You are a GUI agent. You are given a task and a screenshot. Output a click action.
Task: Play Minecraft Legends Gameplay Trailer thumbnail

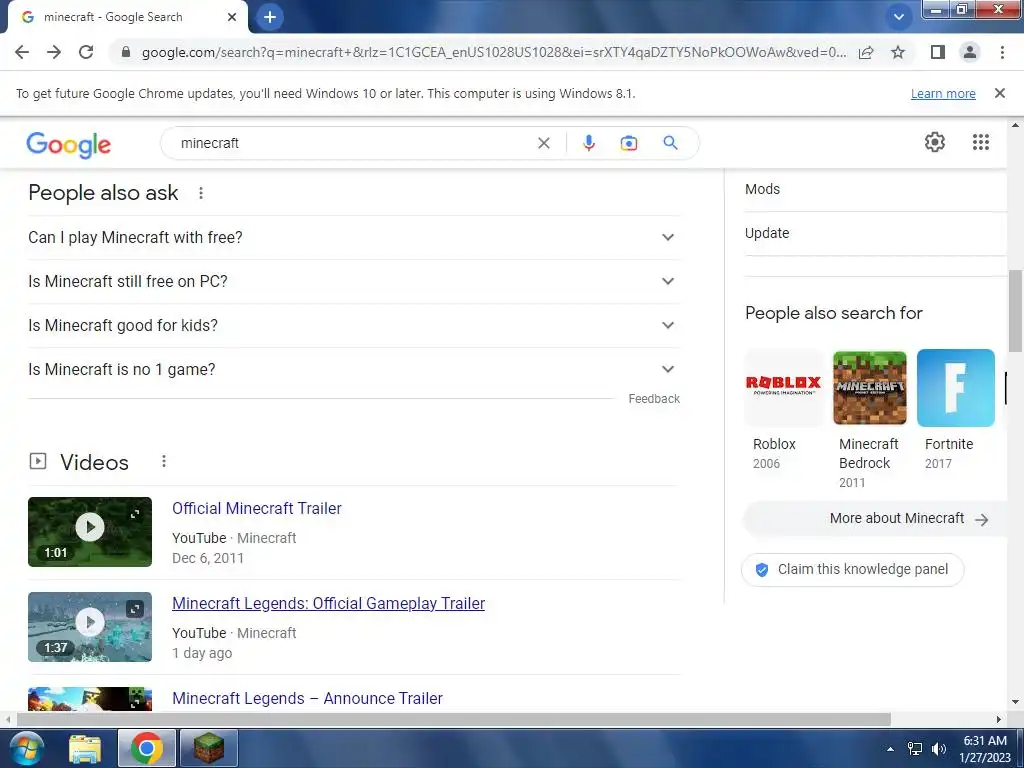pos(90,627)
